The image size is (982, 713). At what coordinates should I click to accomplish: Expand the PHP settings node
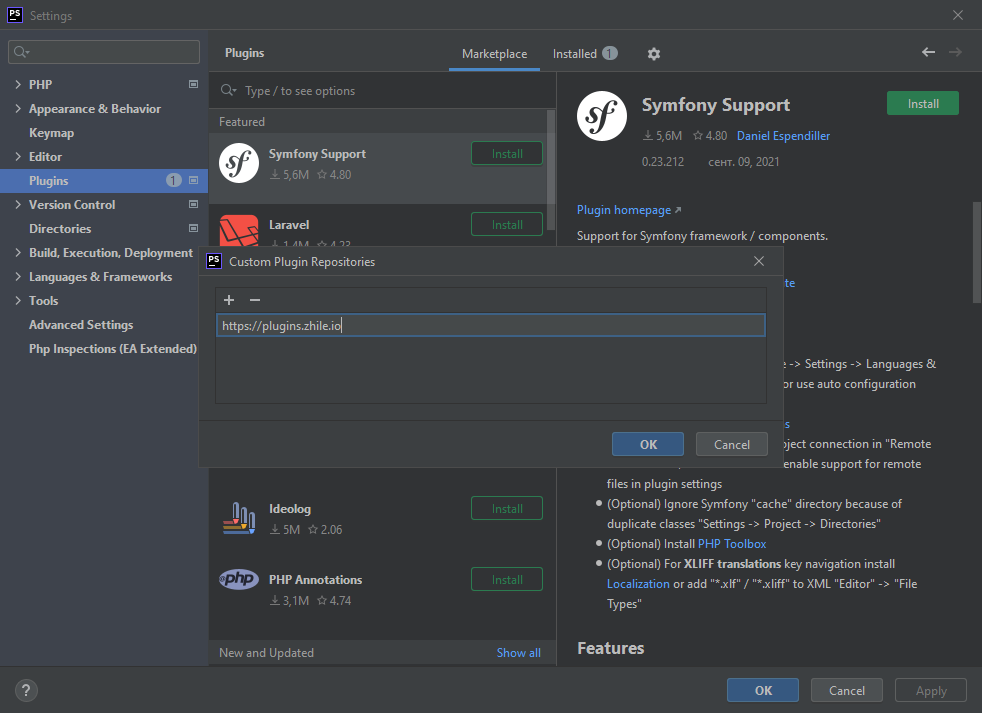pyautogui.click(x=18, y=84)
